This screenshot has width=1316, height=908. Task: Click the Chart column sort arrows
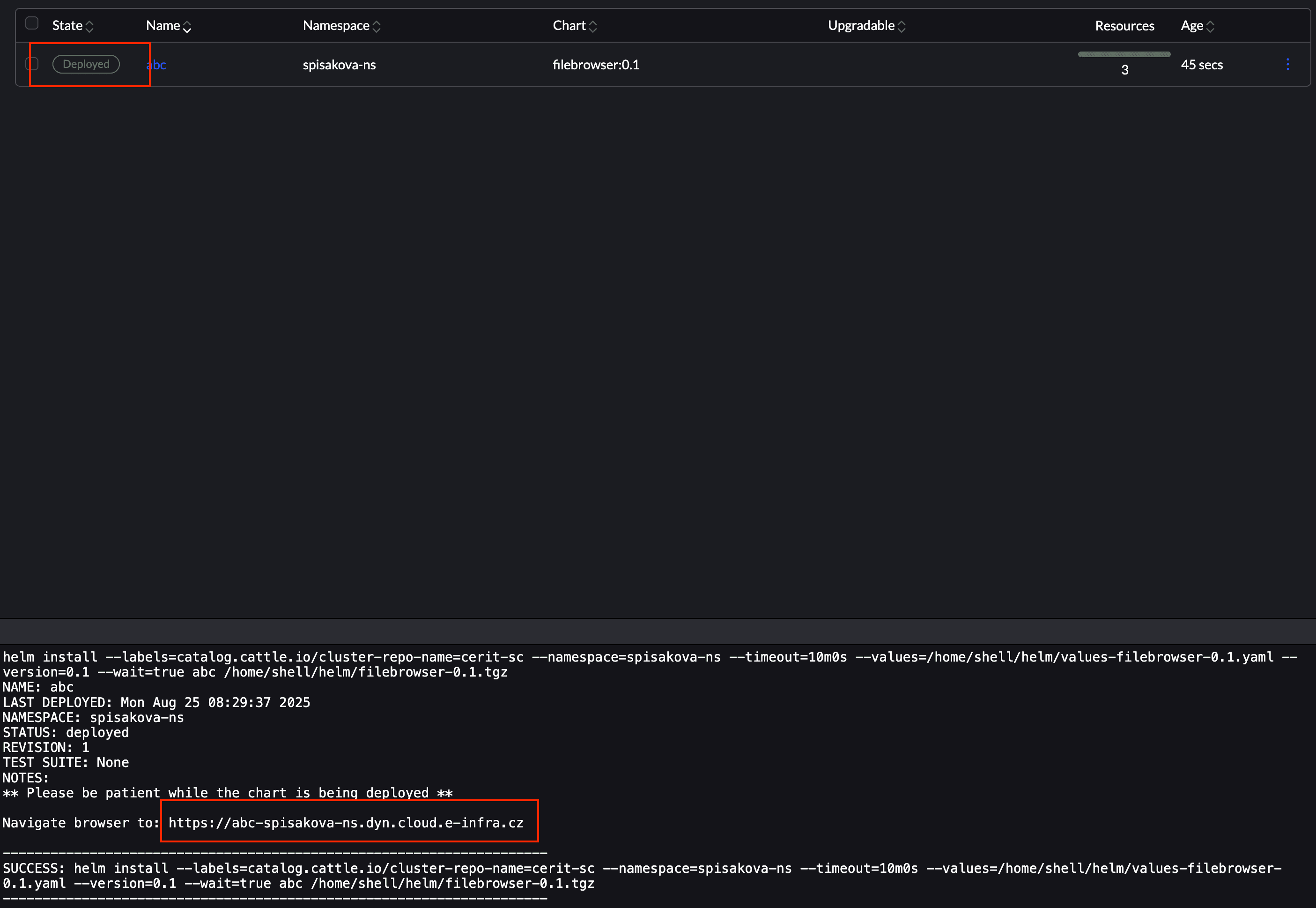click(593, 26)
